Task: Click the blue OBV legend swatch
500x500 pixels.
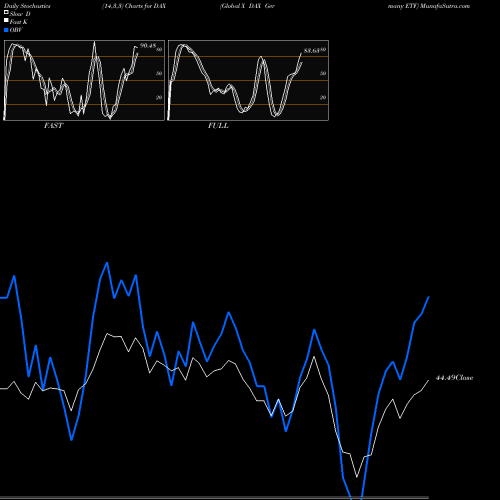Action: [x=6, y=30]
